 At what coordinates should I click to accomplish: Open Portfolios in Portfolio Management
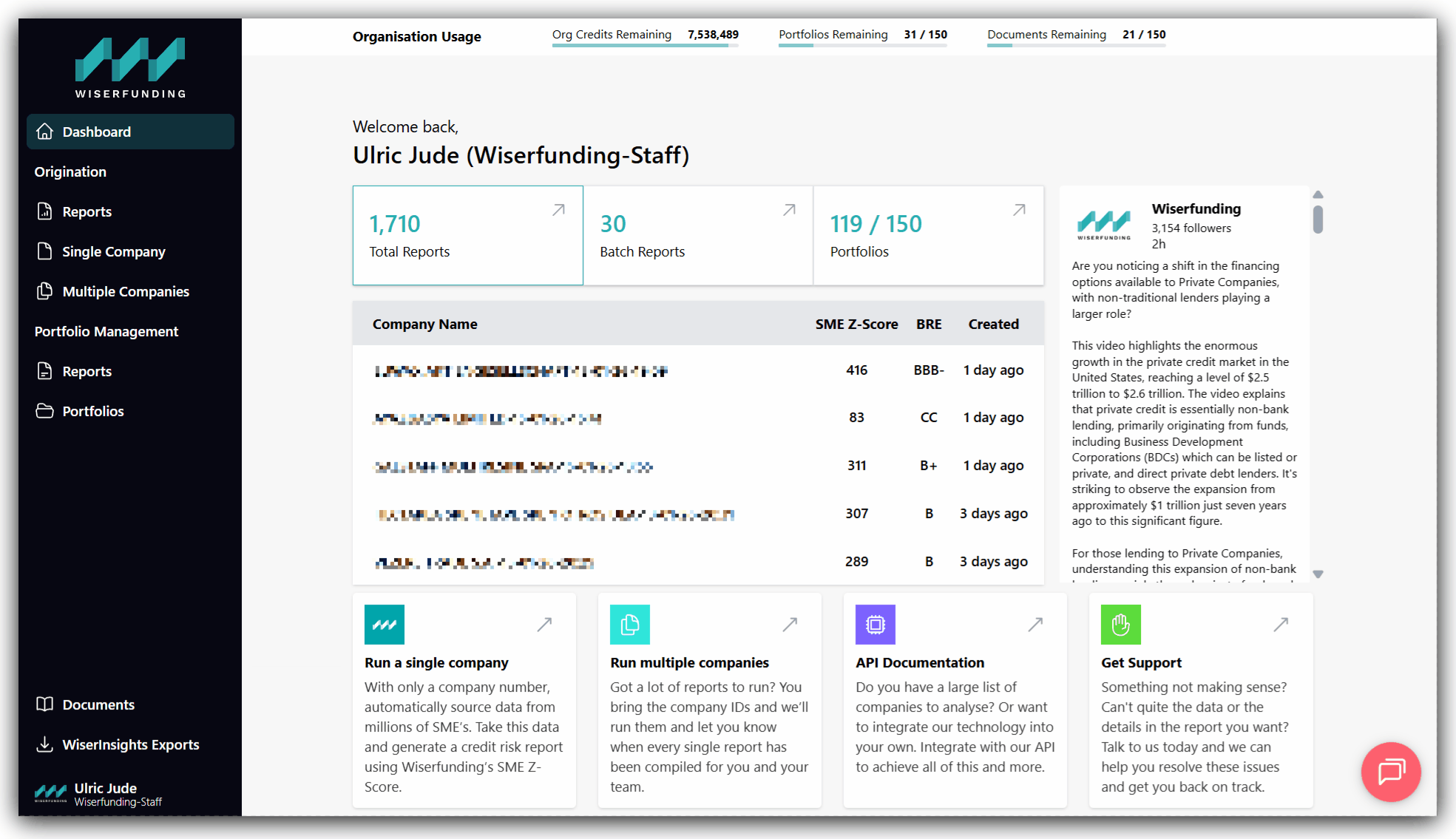(x=92, y=411)
